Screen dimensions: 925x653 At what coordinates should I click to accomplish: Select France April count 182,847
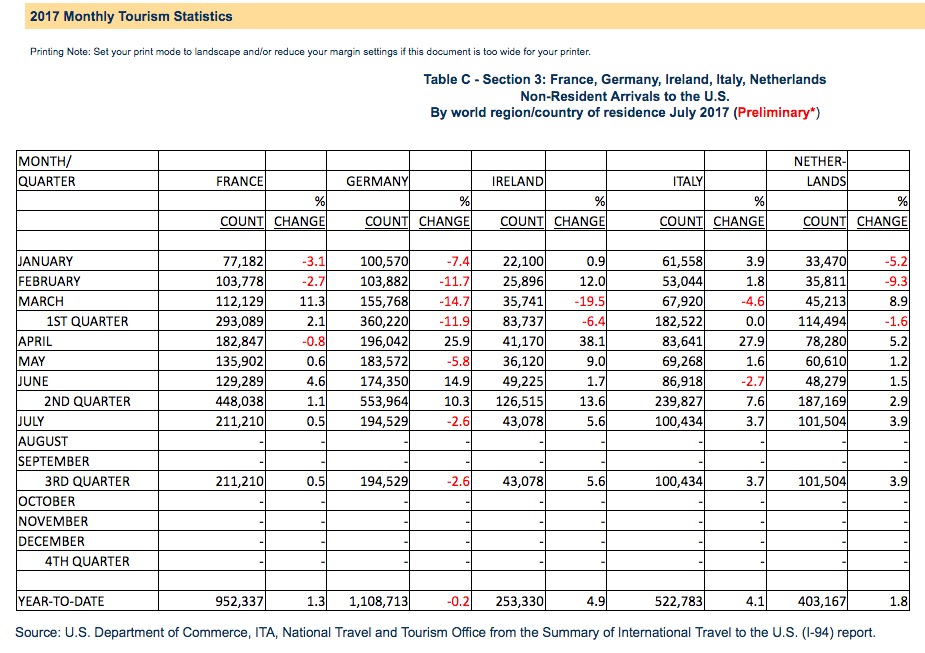tap(240, 342)
